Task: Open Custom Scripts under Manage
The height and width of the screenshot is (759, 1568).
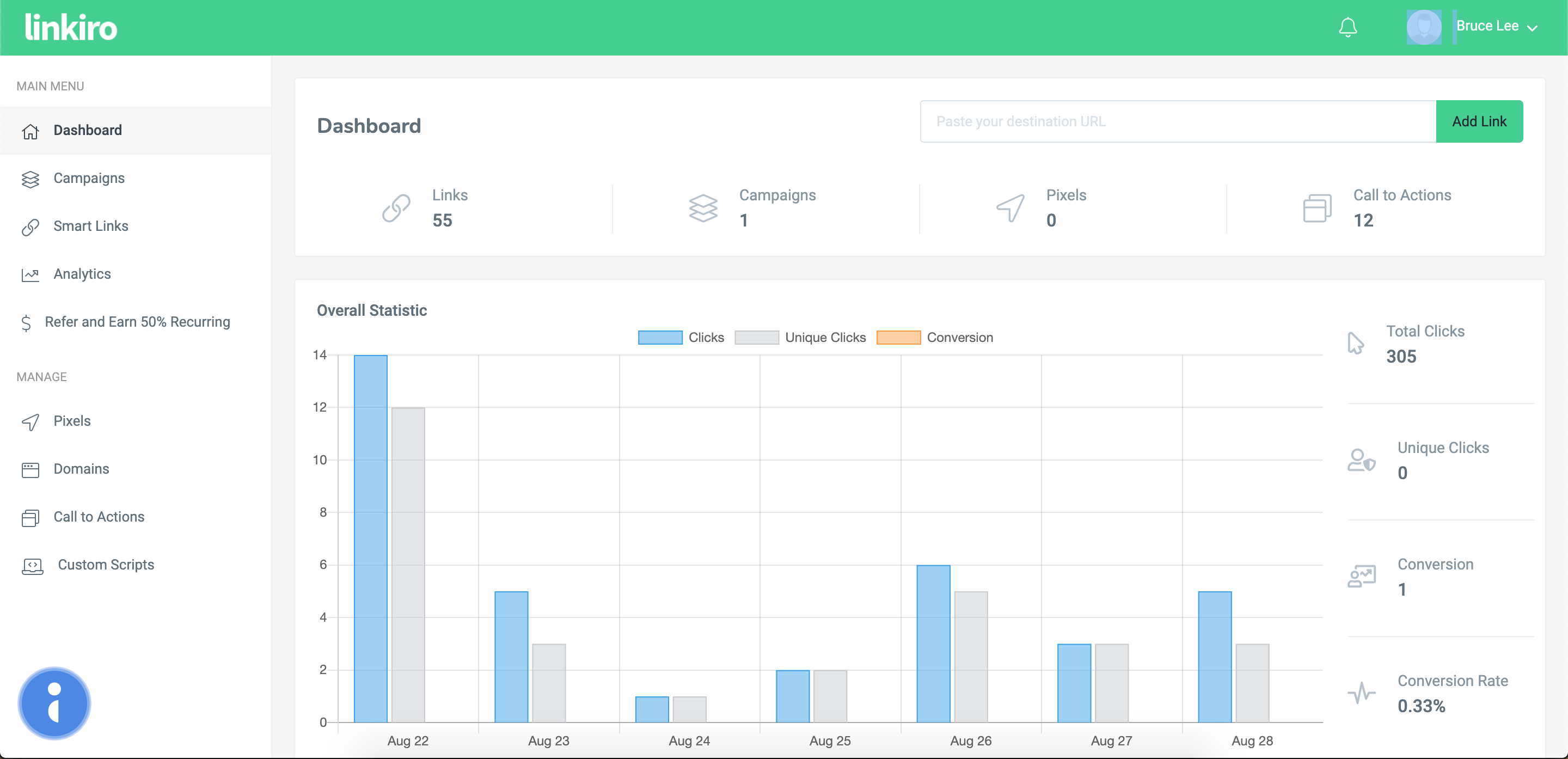Action: (x=106, y=565)
